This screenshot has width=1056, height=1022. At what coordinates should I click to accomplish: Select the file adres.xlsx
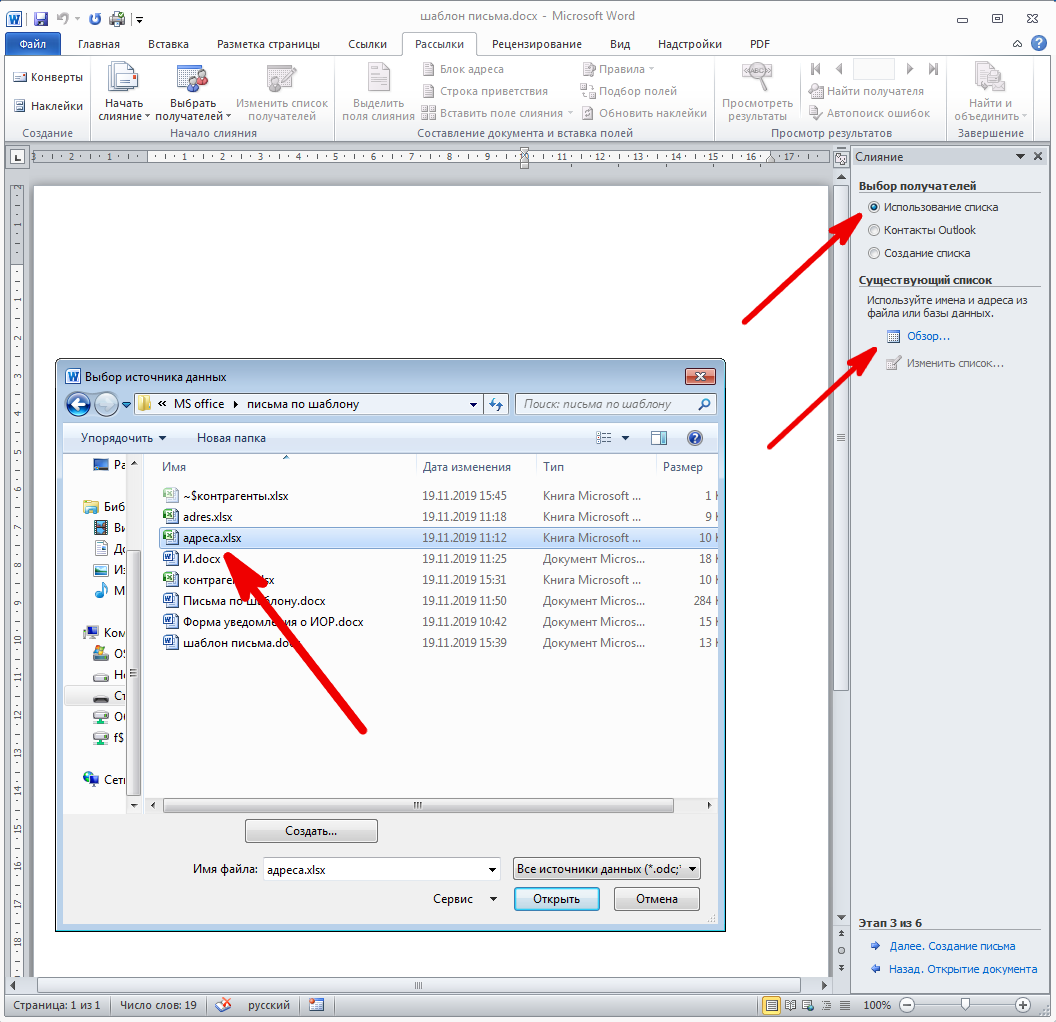tap(207, 517)
